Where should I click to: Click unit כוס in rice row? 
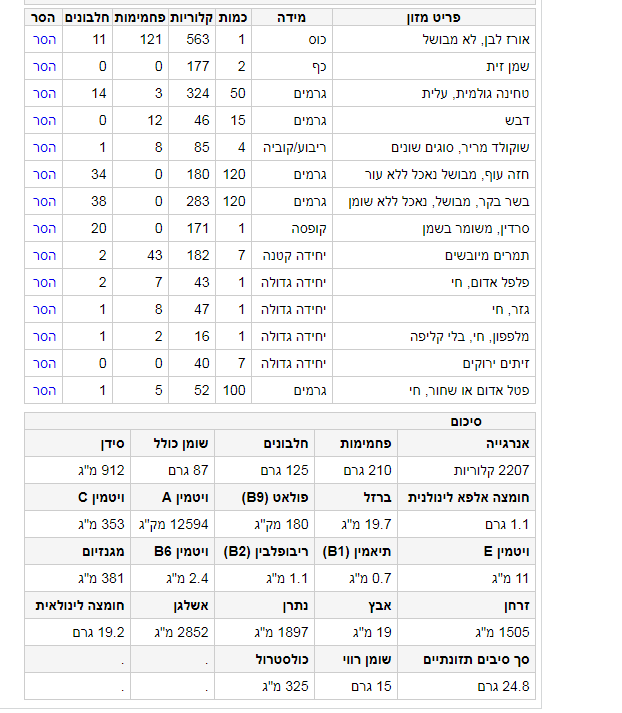(317, 40)
